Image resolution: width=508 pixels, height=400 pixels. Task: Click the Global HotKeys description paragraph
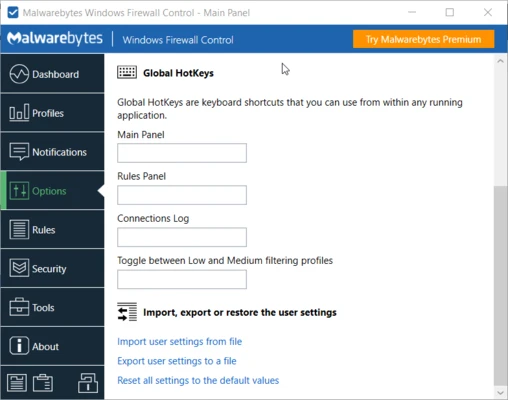coord(290,109)
